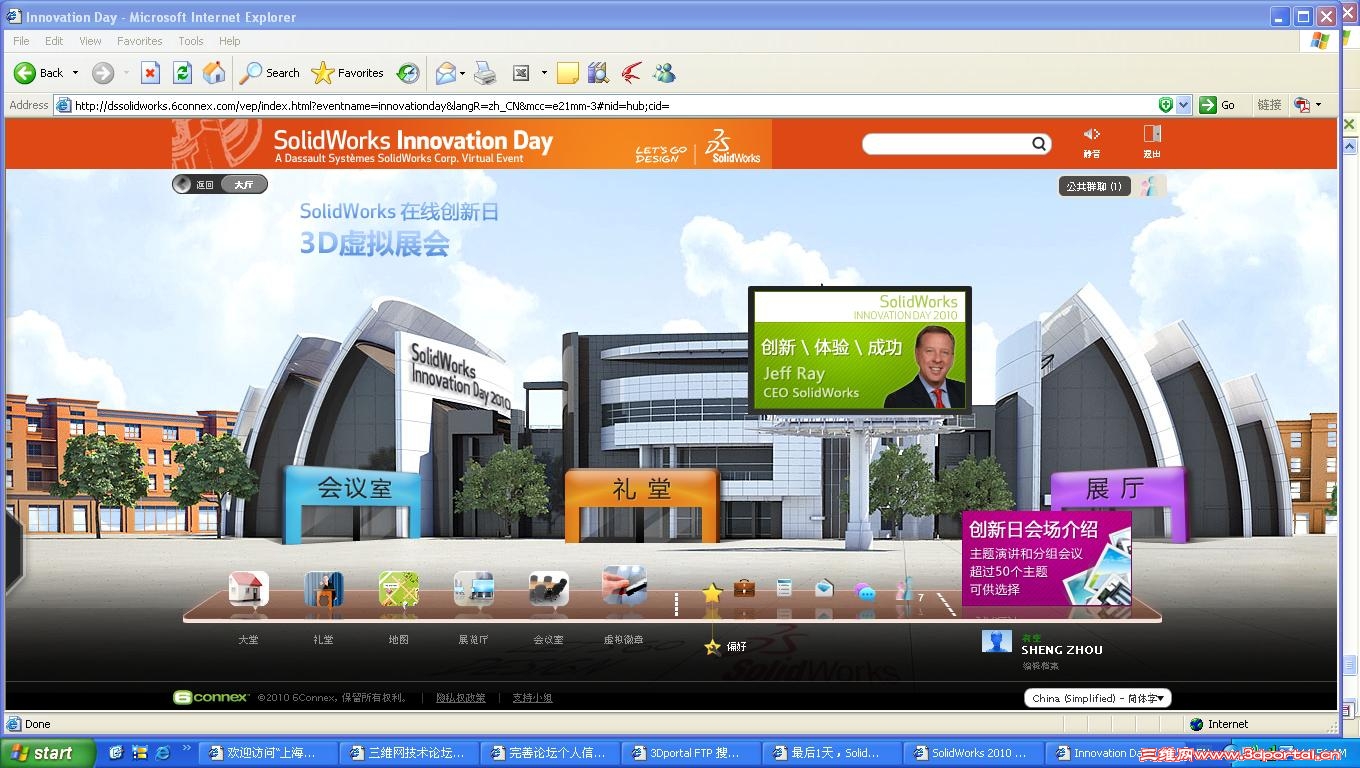
Task: Refresh the page with IE Refresh button
Action: (x=182, y=73)
